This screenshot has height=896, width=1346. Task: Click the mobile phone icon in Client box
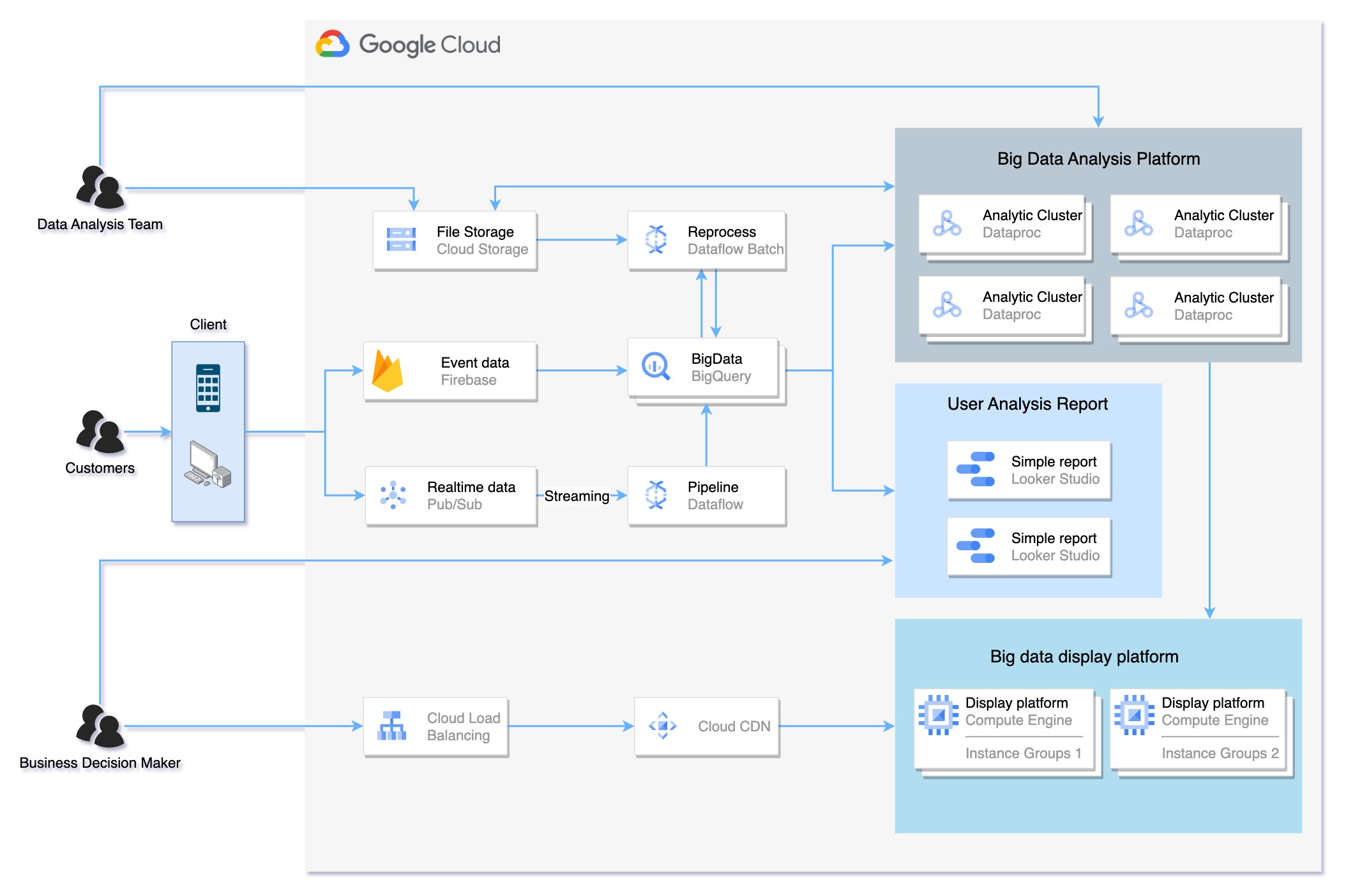208,388
